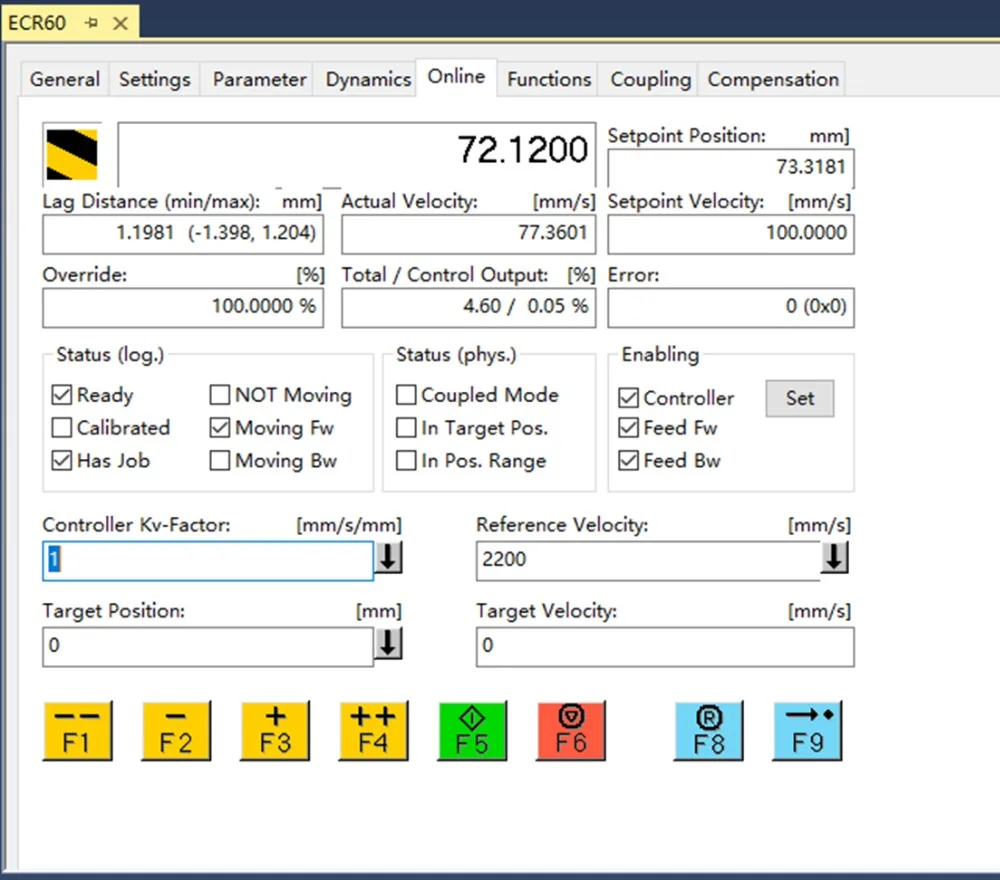Pin the ECR60 tab with pushpin icon
Image resolution: width=1000 pixels, height=880 pixels.
click(92, 23)
